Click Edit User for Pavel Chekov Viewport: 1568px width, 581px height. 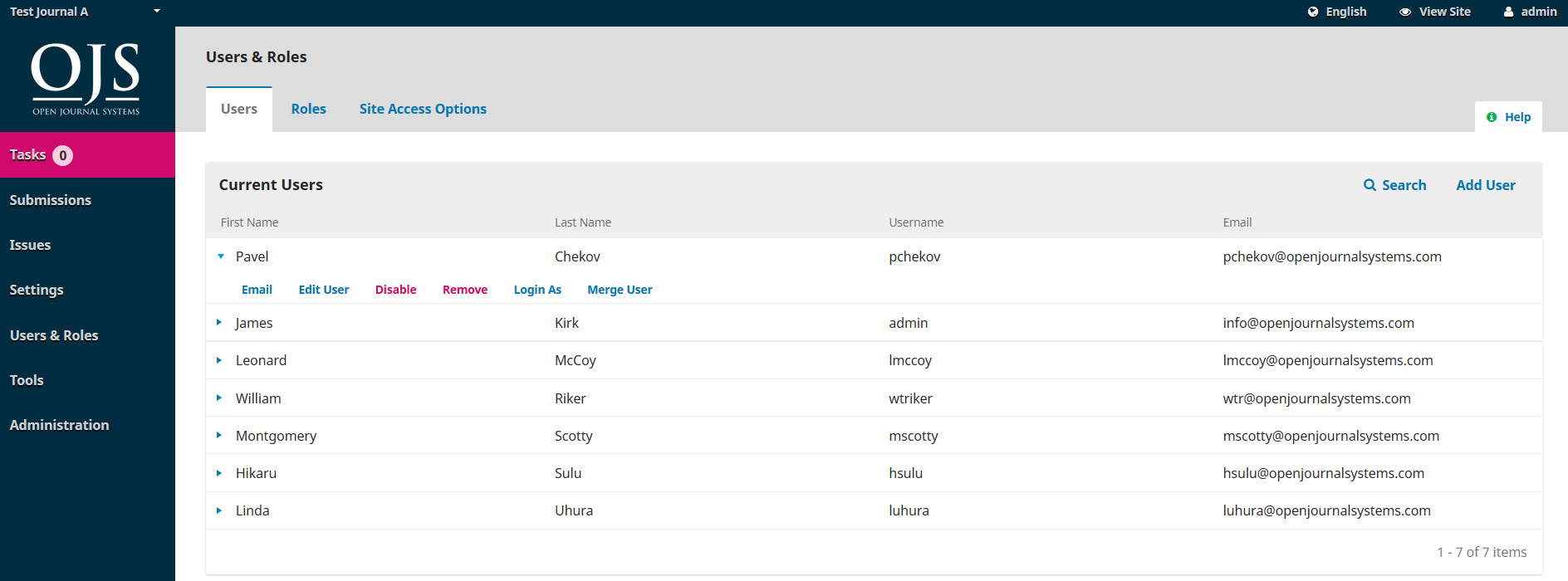point(323,290)
